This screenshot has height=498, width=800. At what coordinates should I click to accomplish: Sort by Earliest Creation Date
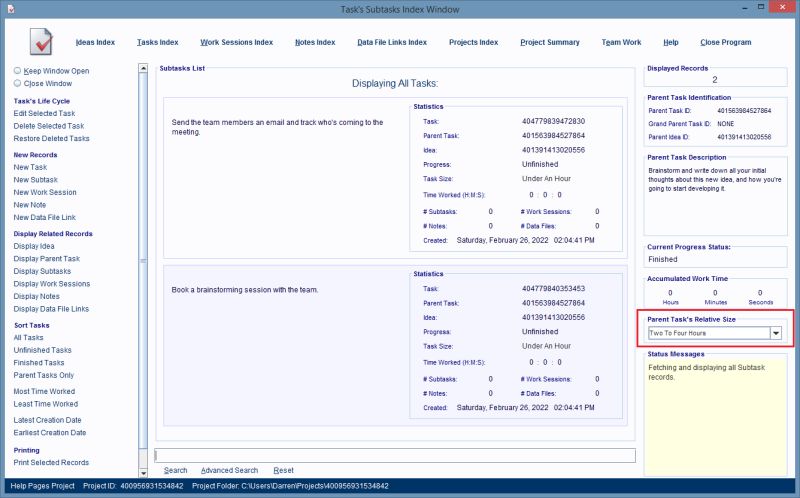click(x=50, y=433)
